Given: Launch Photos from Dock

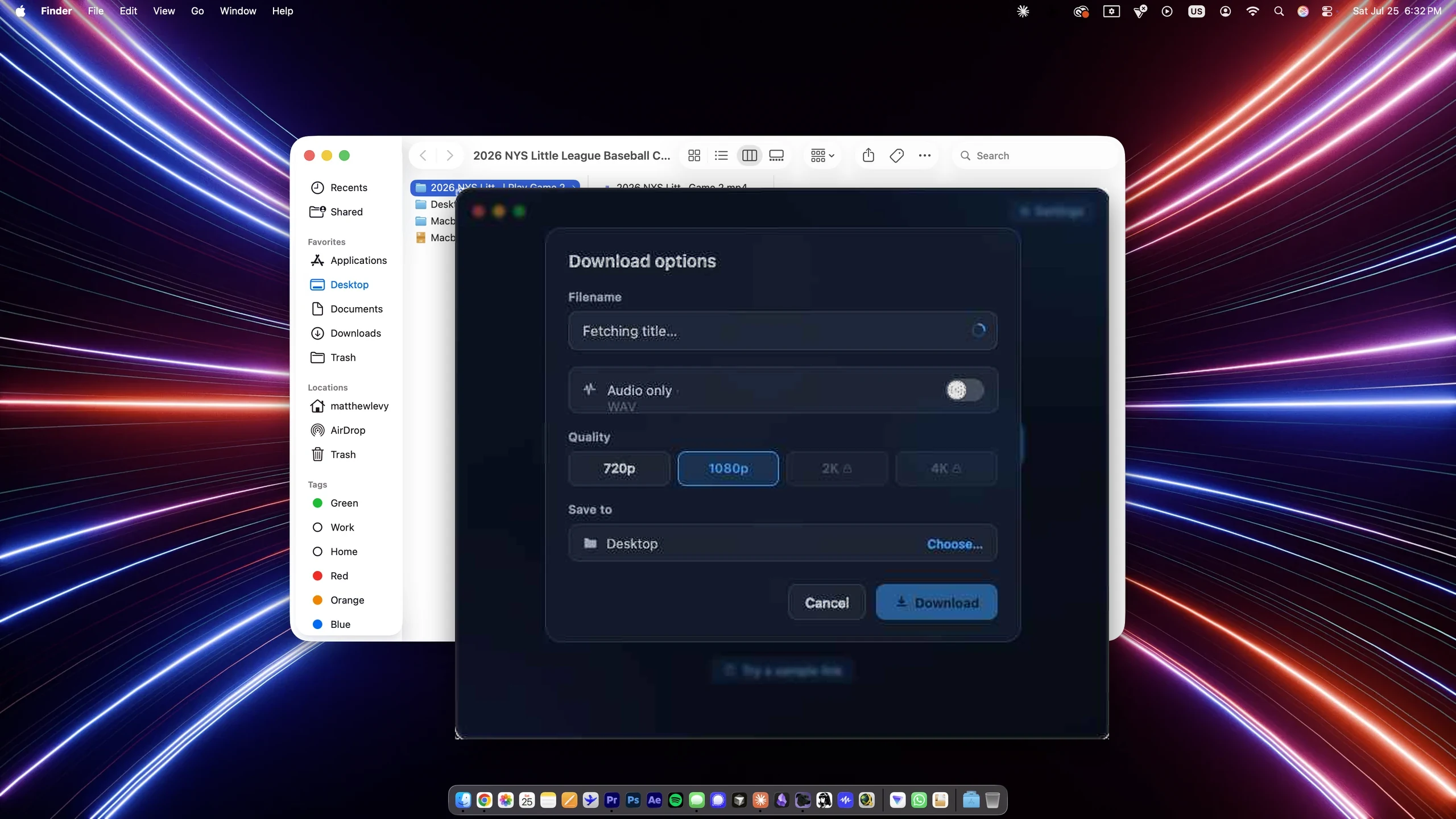Looking at the screenshot, I should [506, 800].
